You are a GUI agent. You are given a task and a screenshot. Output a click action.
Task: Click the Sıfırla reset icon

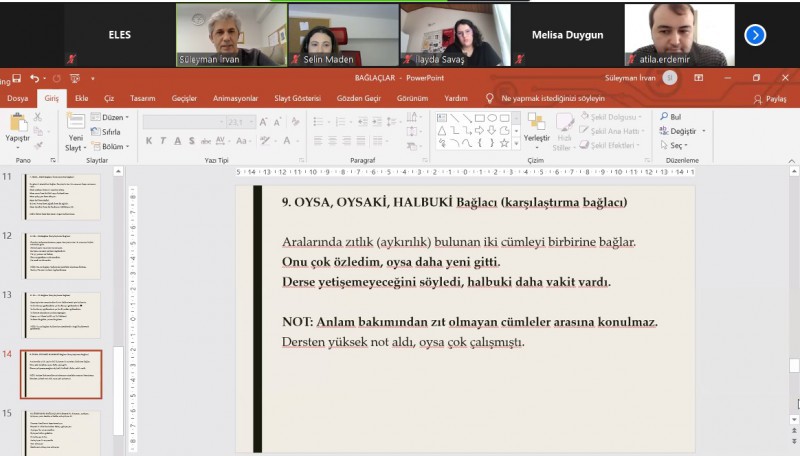[x=110, y=132]
